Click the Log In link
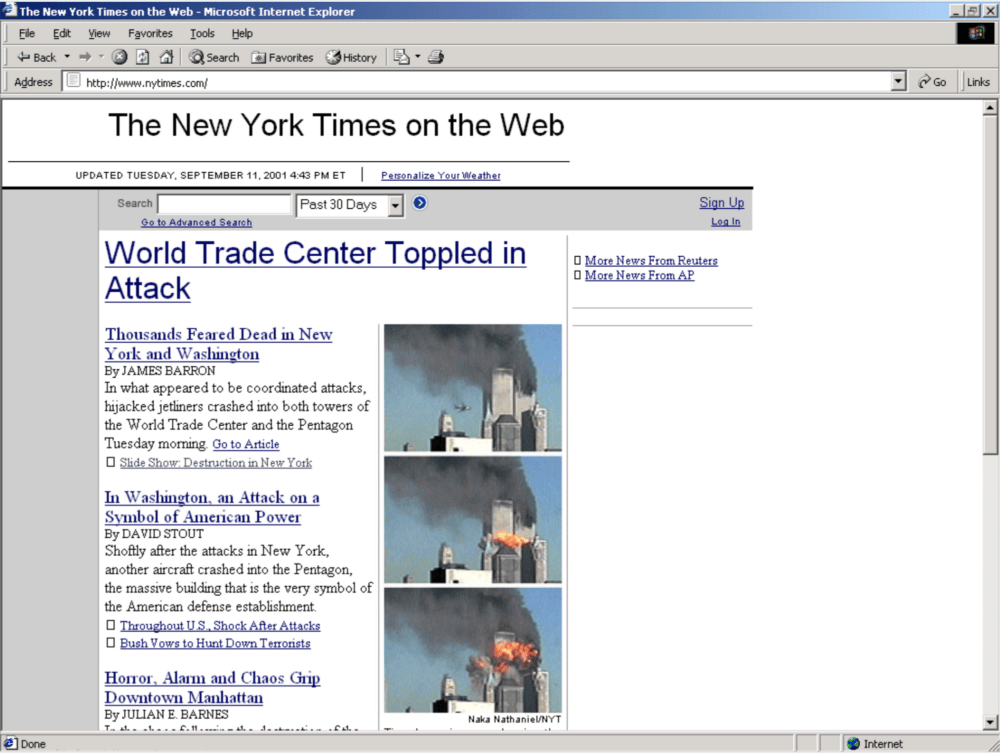Viewport: 1000px width, 753px height. click(726, 221)
